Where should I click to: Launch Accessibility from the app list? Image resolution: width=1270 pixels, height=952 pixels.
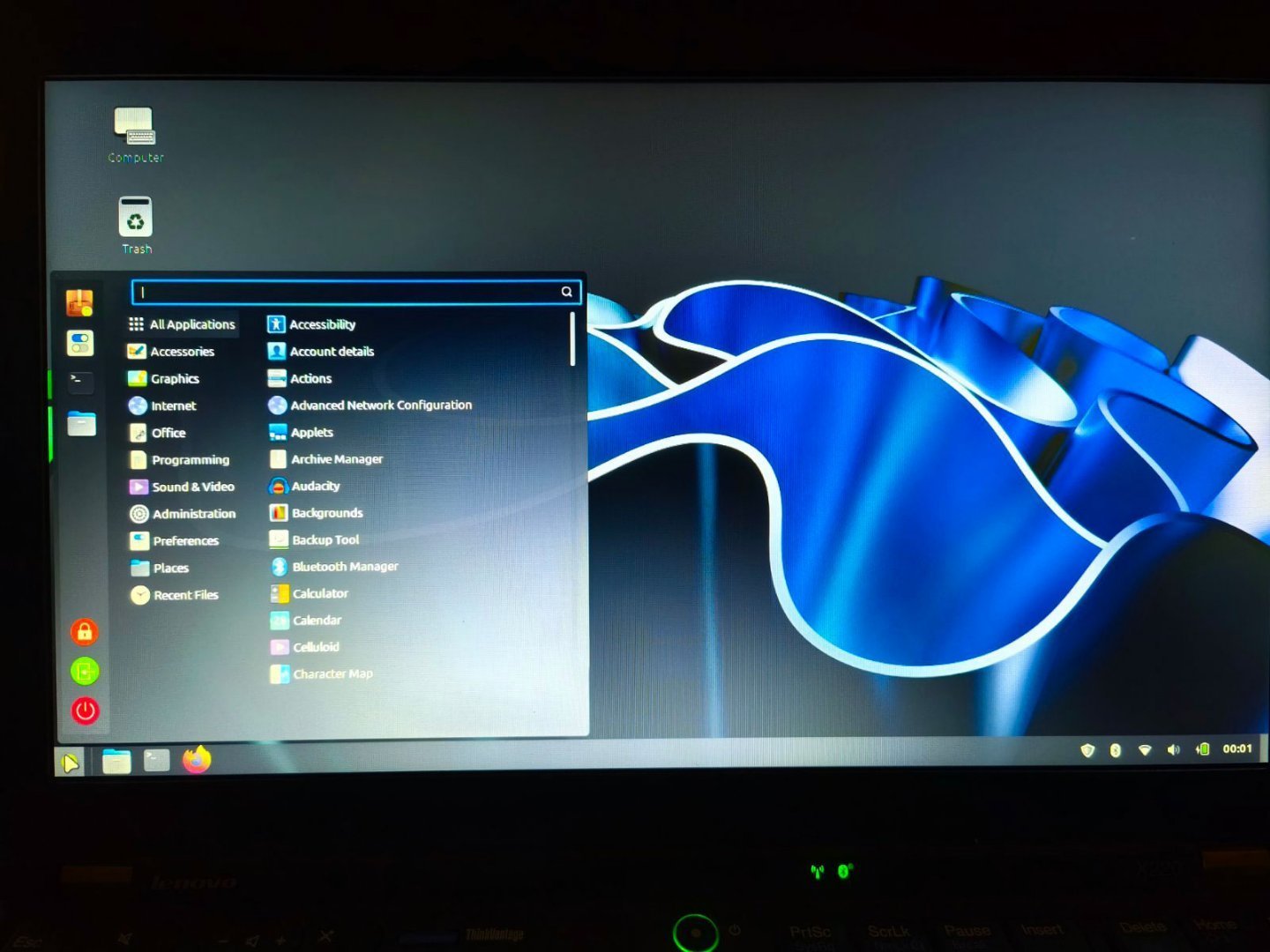pyautogui.click(x=311, y=324)
